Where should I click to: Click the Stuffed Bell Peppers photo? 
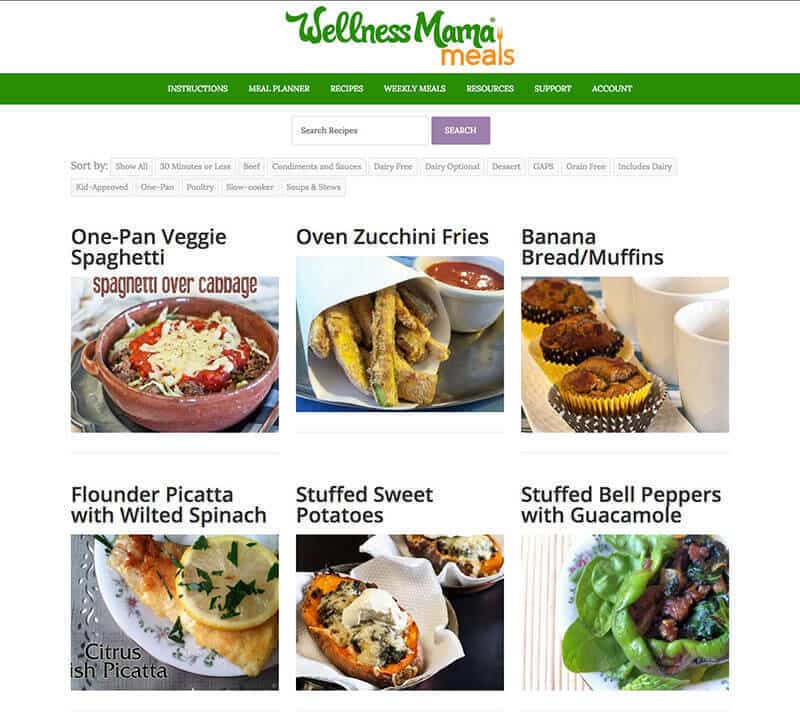point(625,612)
